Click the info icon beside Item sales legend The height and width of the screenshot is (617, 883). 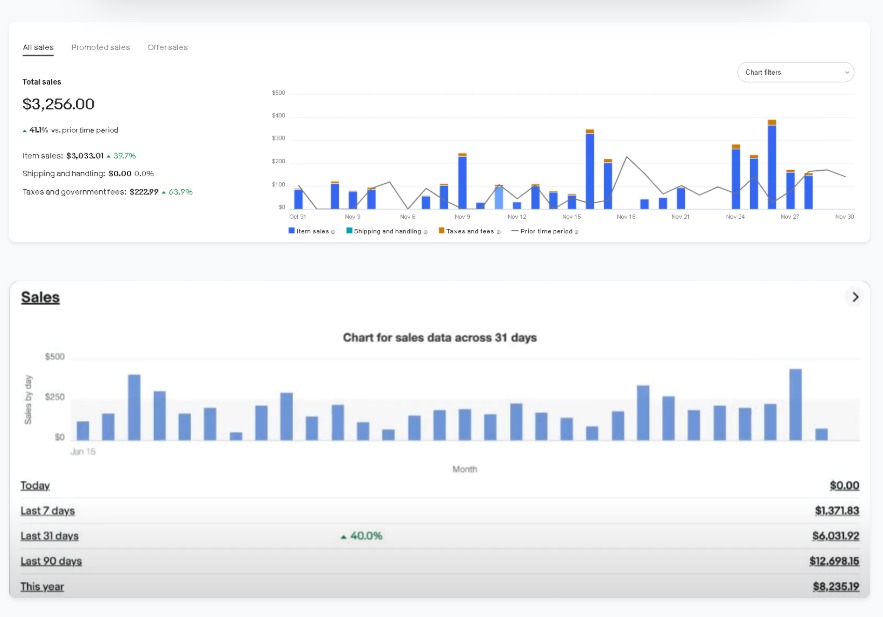click(333, 231)
